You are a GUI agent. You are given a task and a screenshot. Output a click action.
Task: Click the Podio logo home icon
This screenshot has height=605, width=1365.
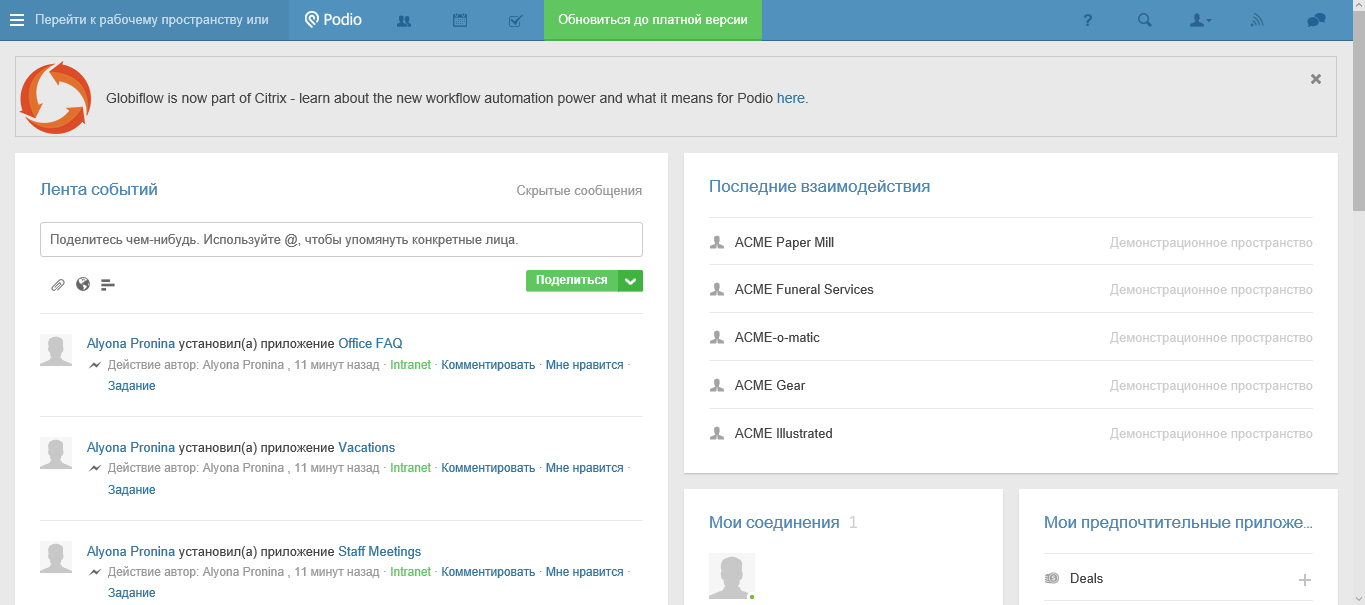[333, 20]
